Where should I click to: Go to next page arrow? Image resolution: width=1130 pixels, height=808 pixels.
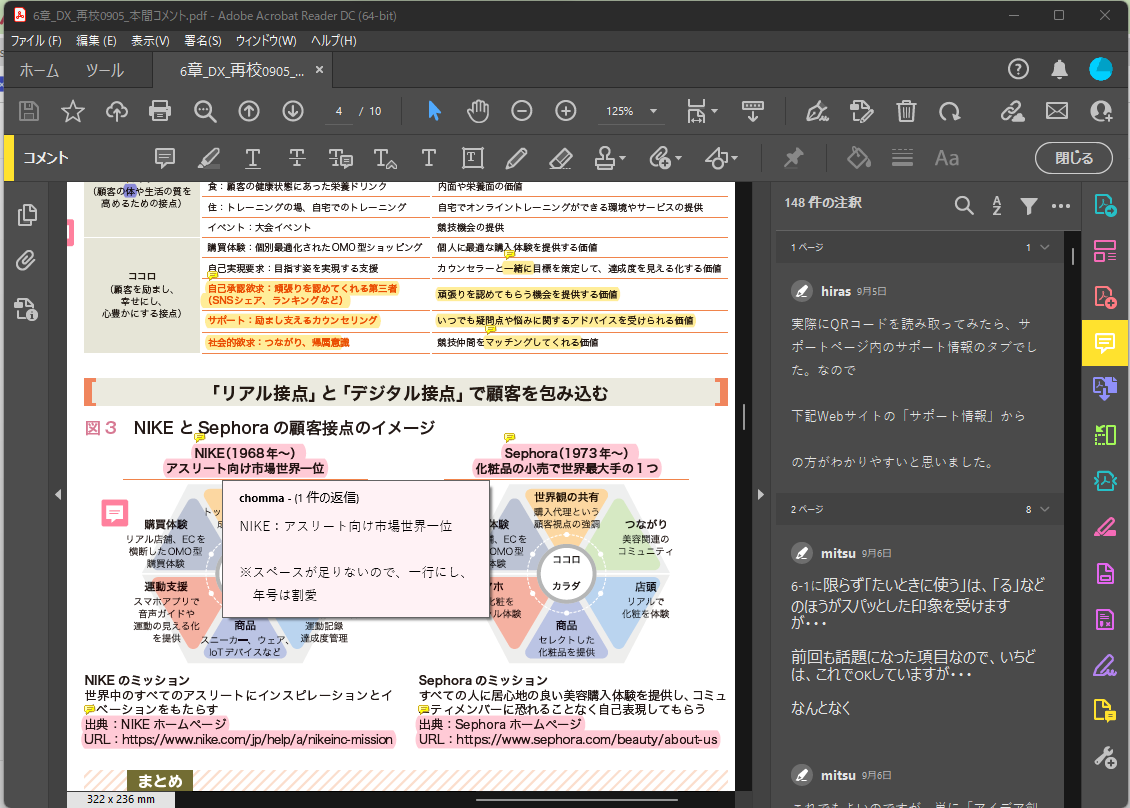293,111
